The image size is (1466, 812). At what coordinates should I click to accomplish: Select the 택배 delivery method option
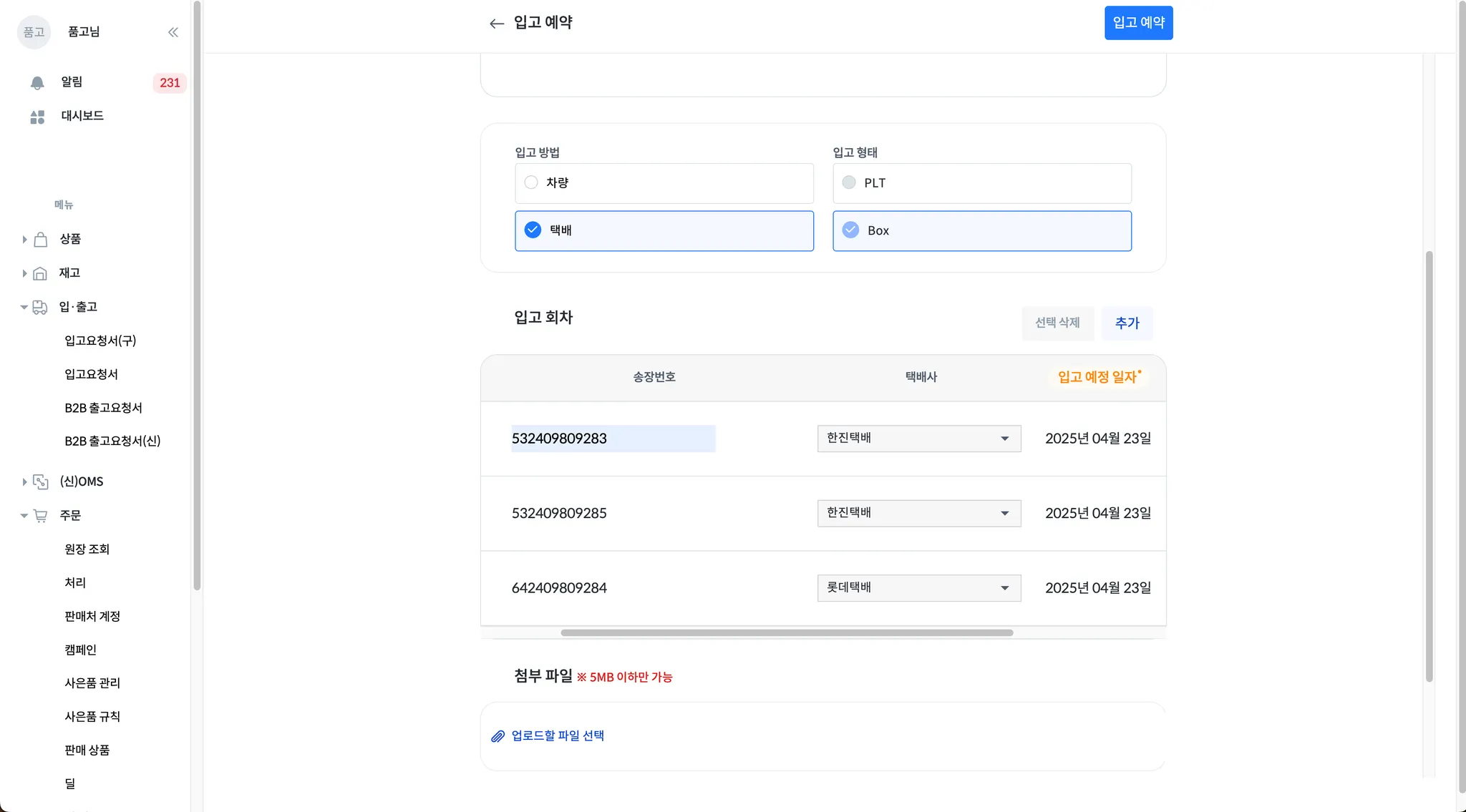(533, 230)
